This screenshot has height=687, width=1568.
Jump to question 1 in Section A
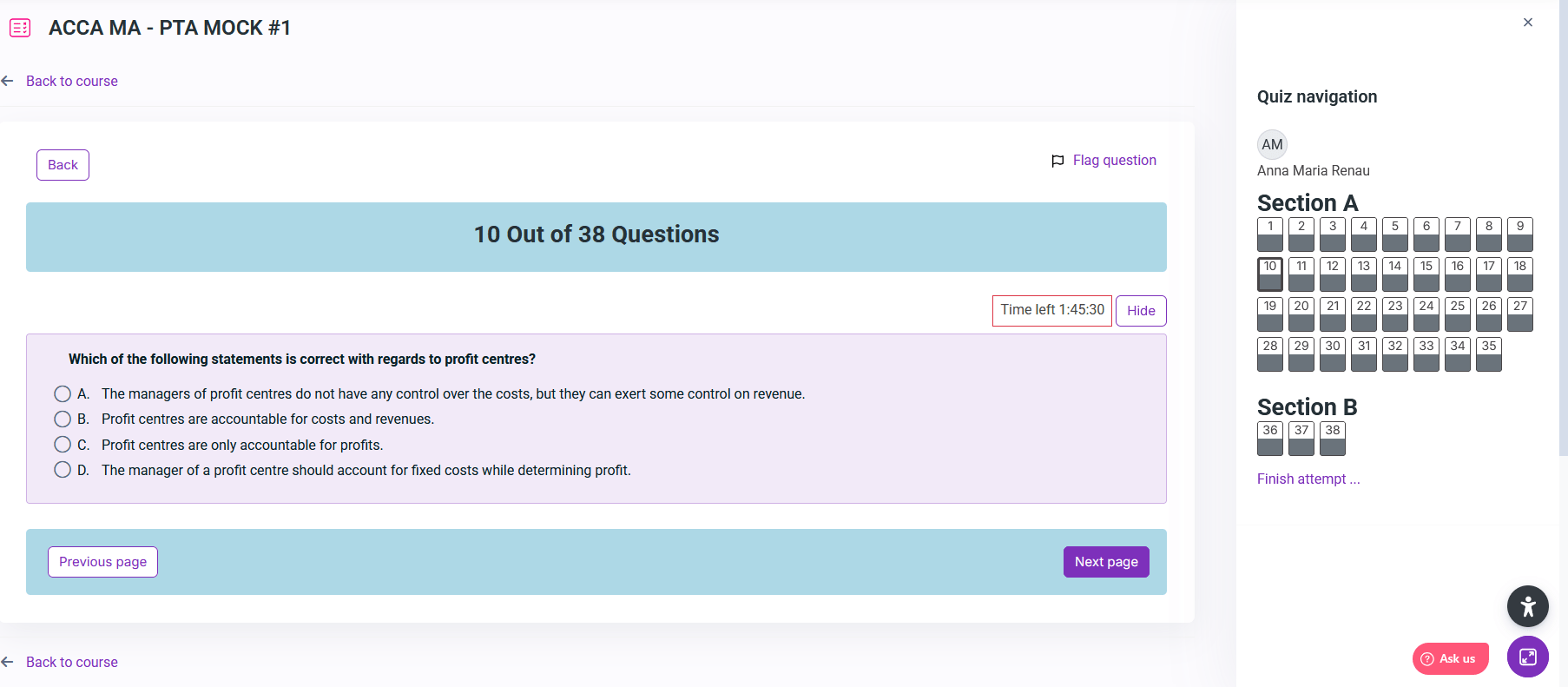[1269, 234]
